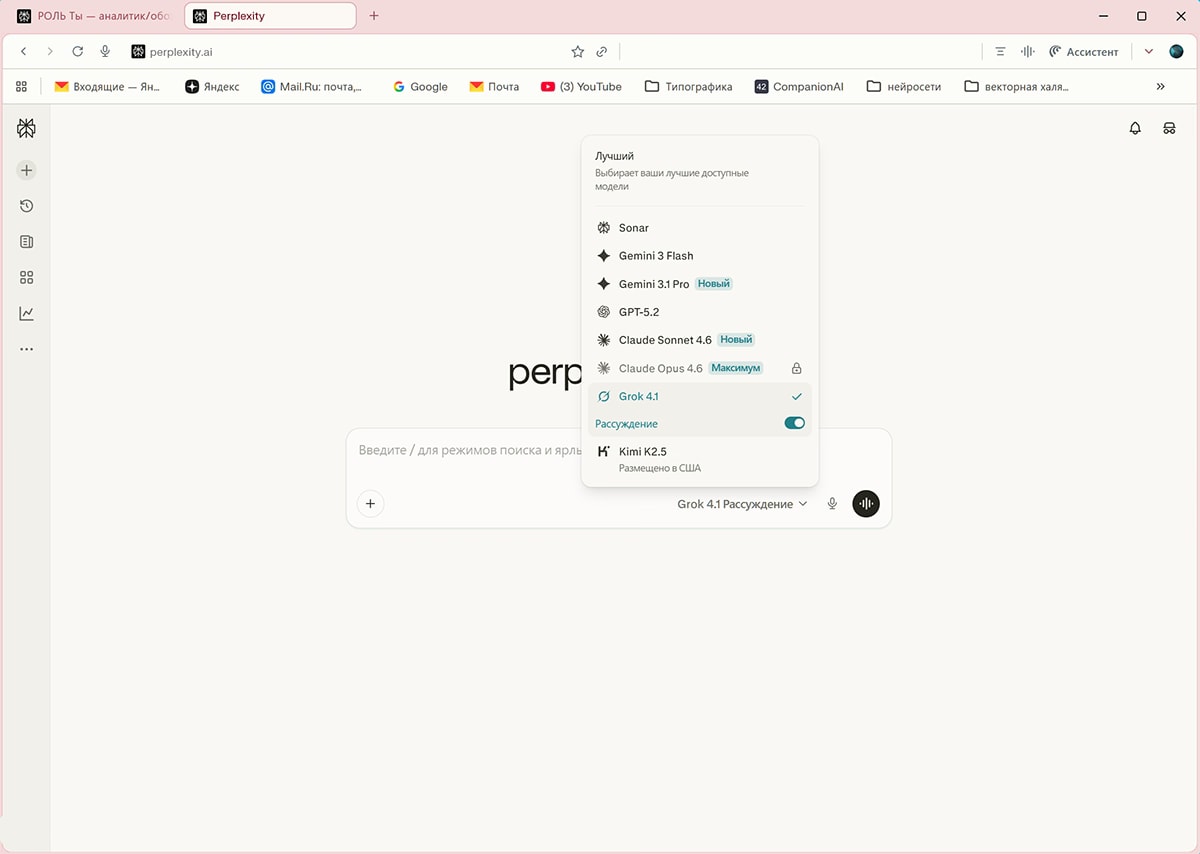Open the Grok 4.1 Рассуждение model dropdown
The height and width of the screenshot is (854, 1200).
[x=742, y=504]
